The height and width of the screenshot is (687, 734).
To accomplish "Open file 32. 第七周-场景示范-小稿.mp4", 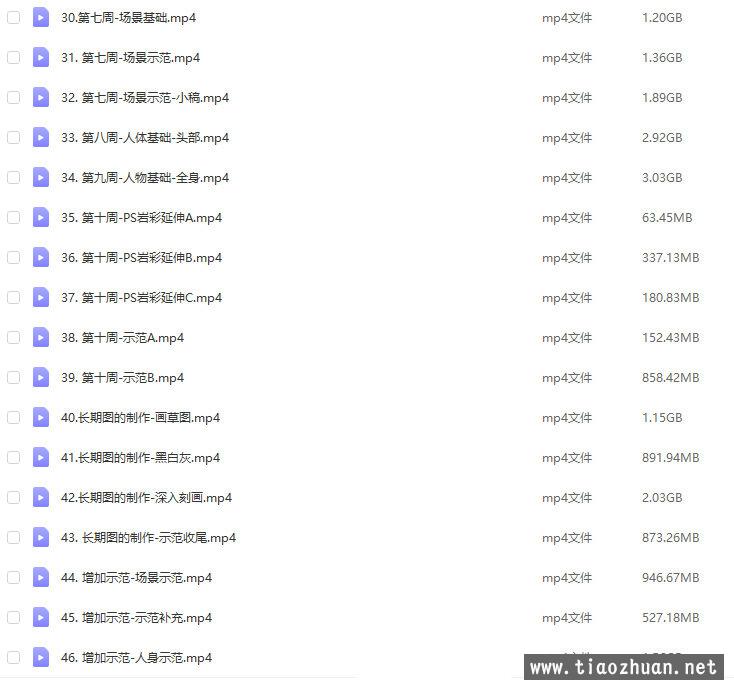I will (145, 98).
